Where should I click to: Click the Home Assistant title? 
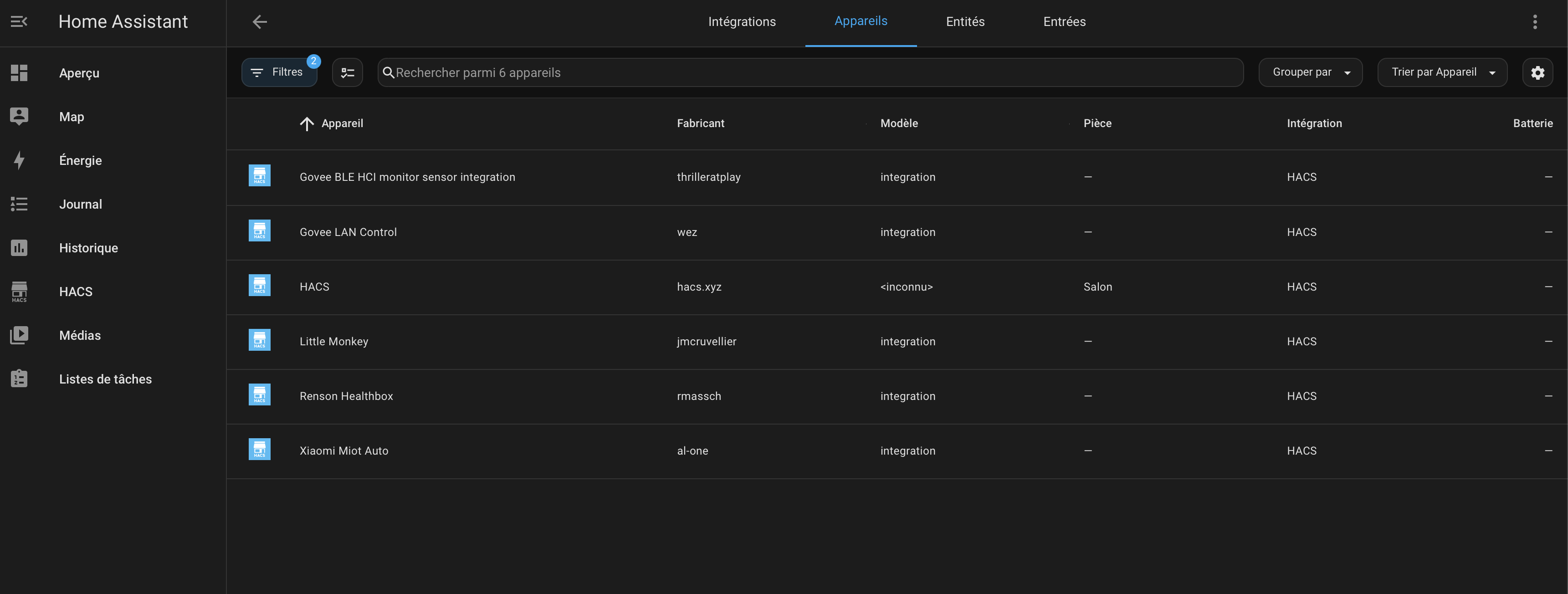123,22
